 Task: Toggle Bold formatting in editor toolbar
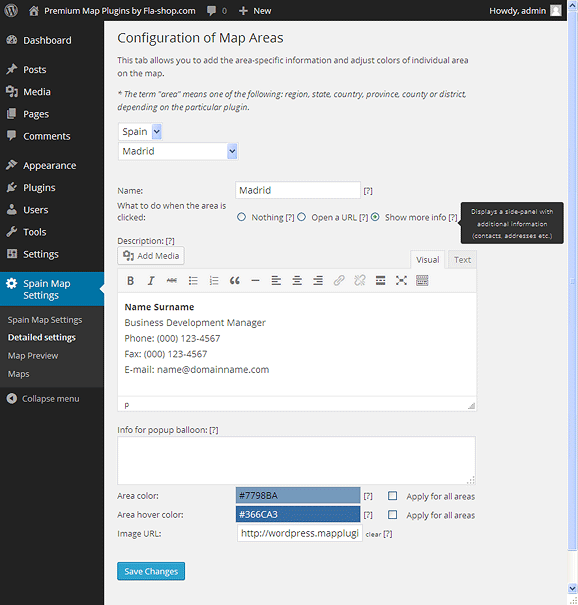tap(130, 281)
